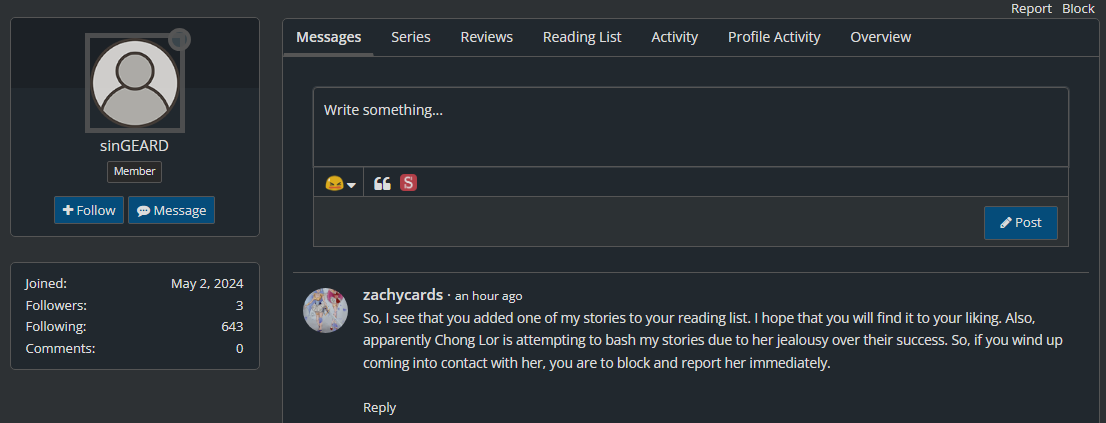Focus the Write something text box

tap(690, 126)
